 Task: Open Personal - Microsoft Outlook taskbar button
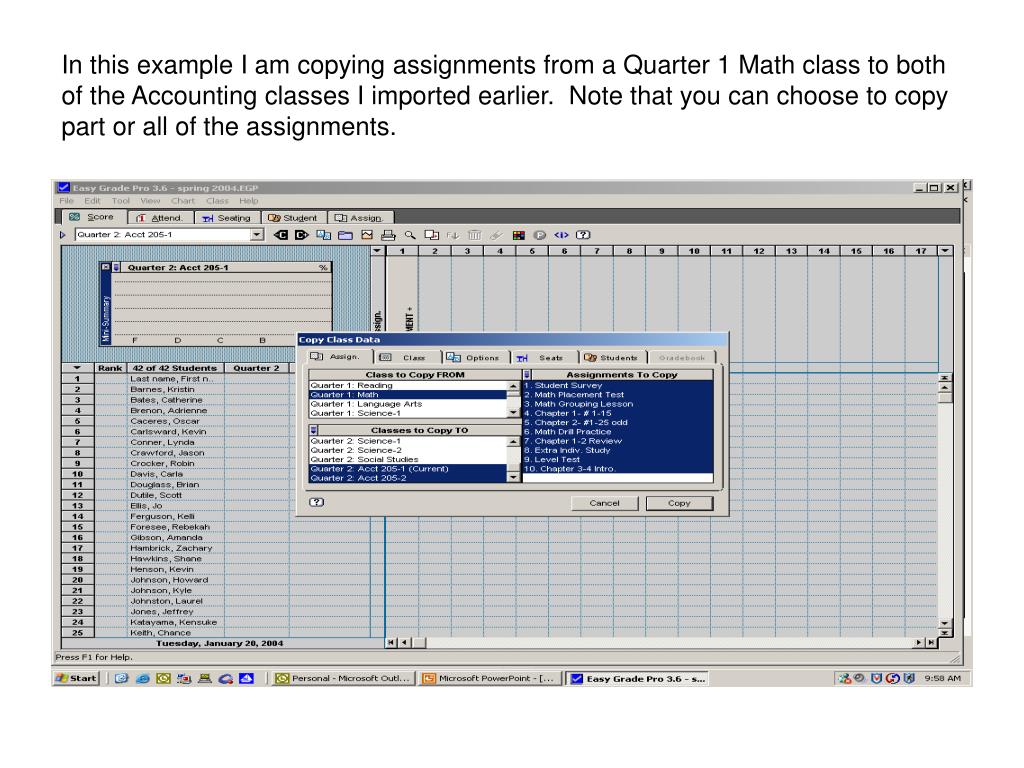click(x=344, y=679)
